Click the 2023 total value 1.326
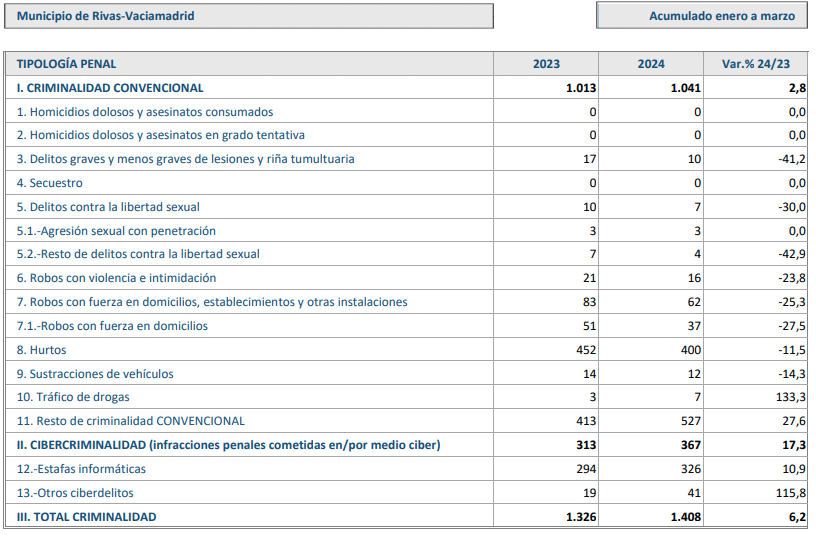Screen dimensions: 816x536 (581, 517)
